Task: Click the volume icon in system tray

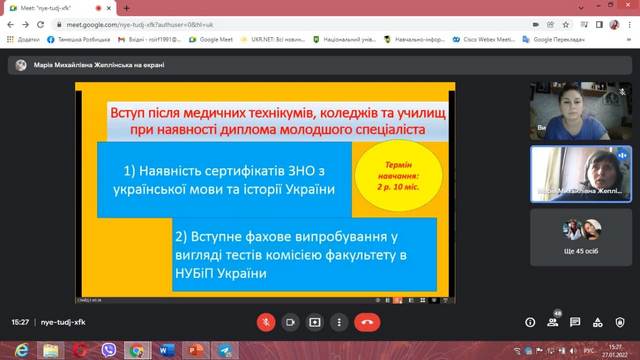Action: tap(573, 351)
